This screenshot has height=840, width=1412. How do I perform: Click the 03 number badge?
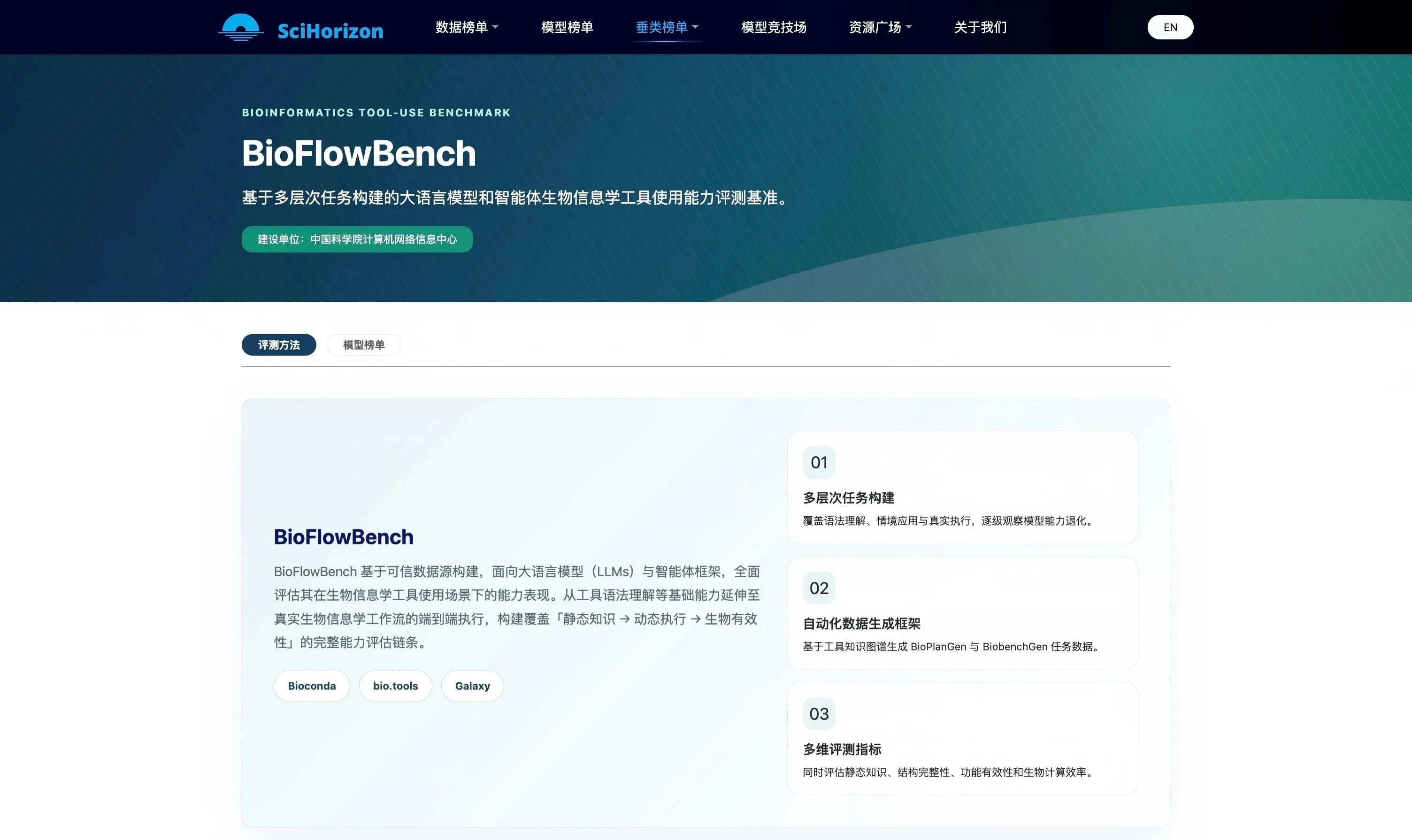(819, 714)
